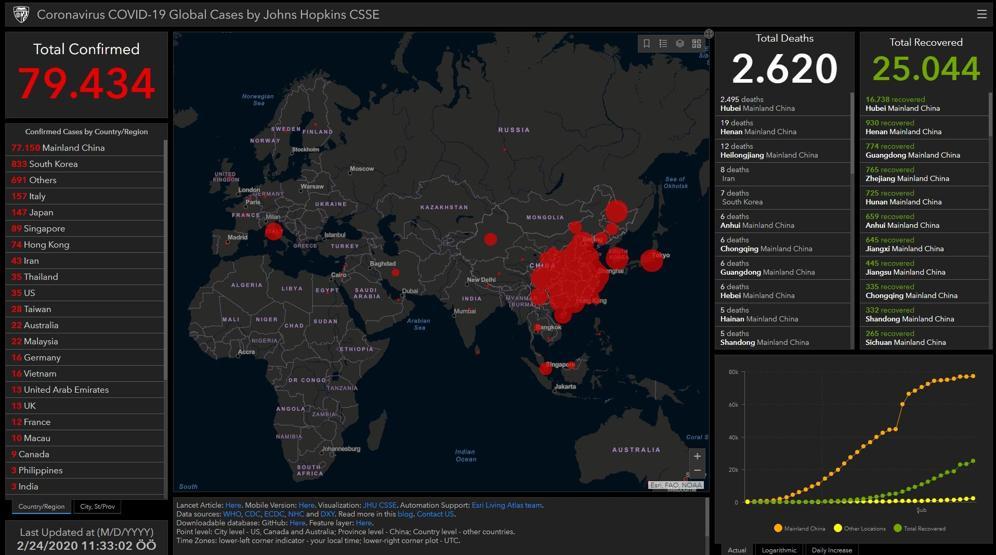
Task: Select '833 South Korea' row
Action: (85, 164)
